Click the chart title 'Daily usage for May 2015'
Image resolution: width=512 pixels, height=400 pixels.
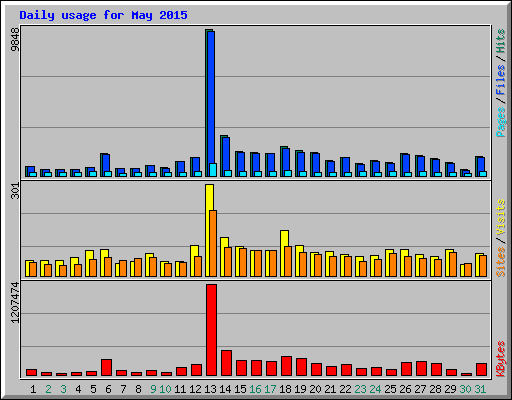(x=103, y=15)
